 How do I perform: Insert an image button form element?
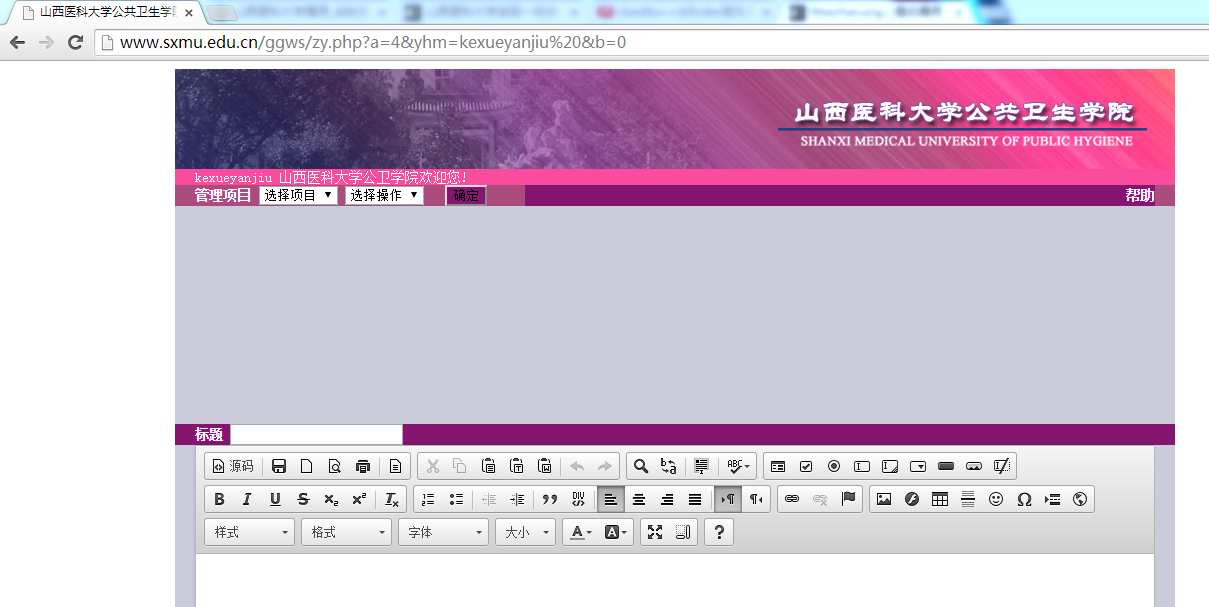pos(974,466)
